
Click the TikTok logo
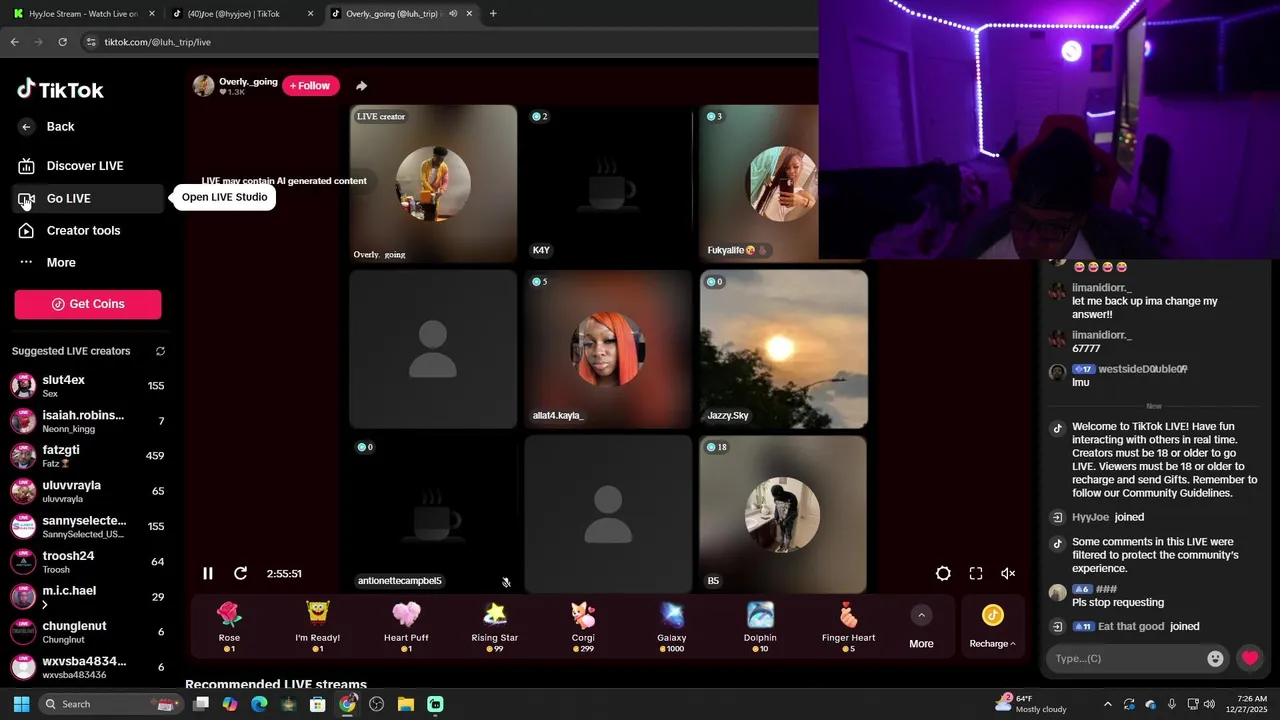tap(60, 90)
